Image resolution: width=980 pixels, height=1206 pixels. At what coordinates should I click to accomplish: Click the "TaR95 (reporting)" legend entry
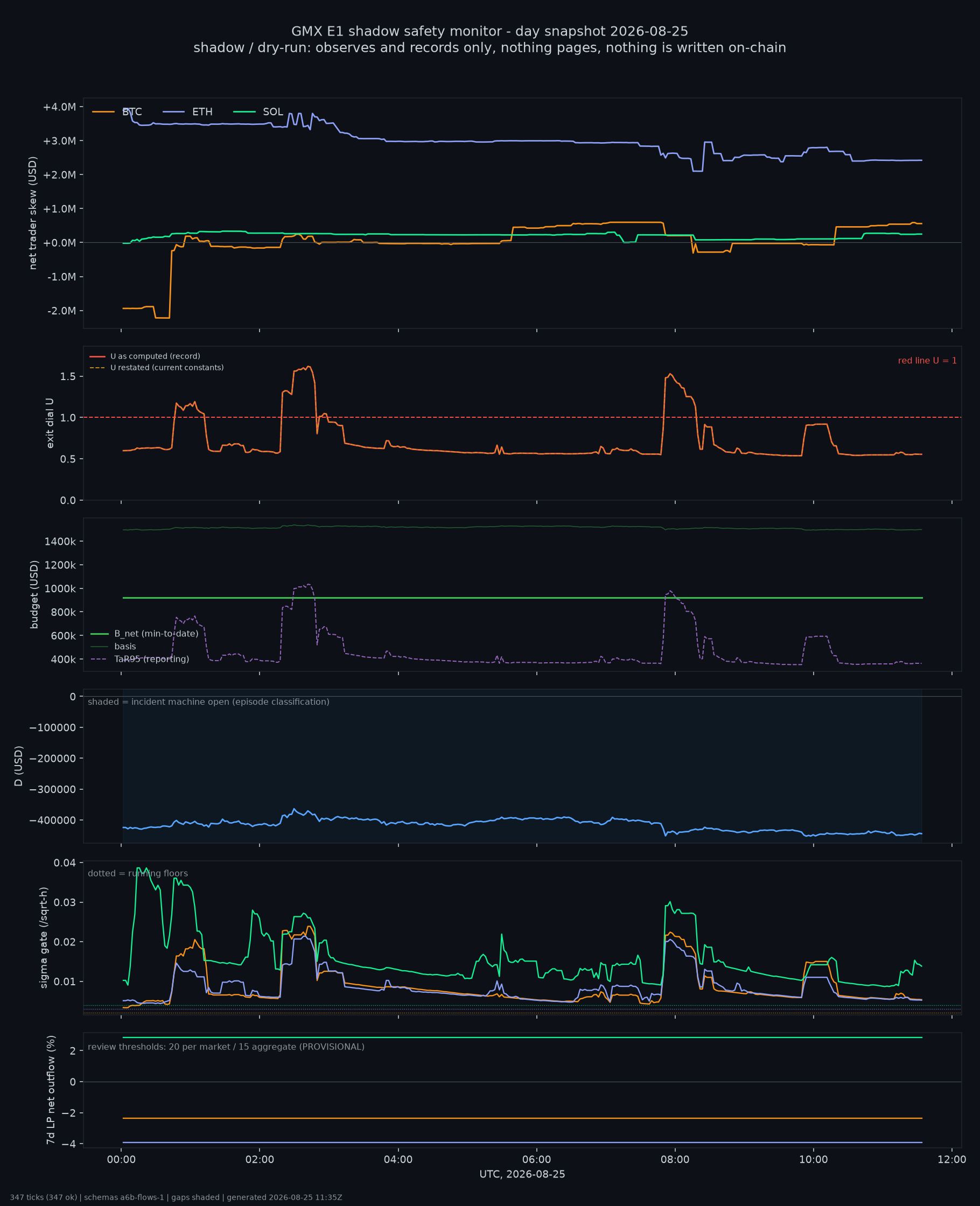coord(140,659)
